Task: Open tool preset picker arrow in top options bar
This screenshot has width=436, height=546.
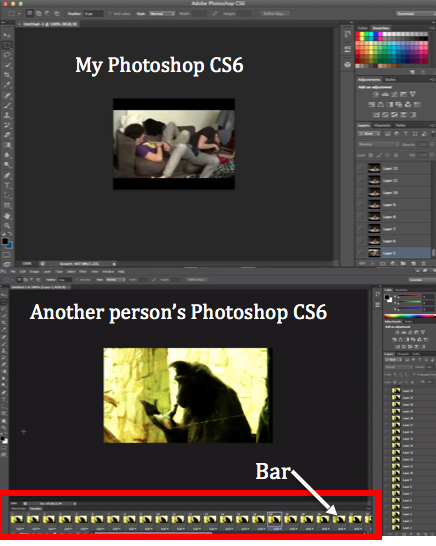Action: (19, 14)
